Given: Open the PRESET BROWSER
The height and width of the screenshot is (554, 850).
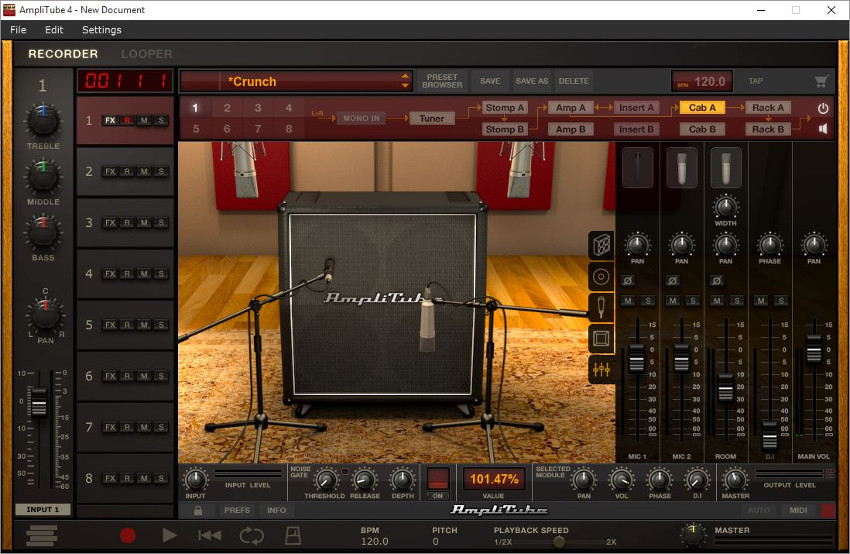Looking at the screenshot, I should 442,81.
